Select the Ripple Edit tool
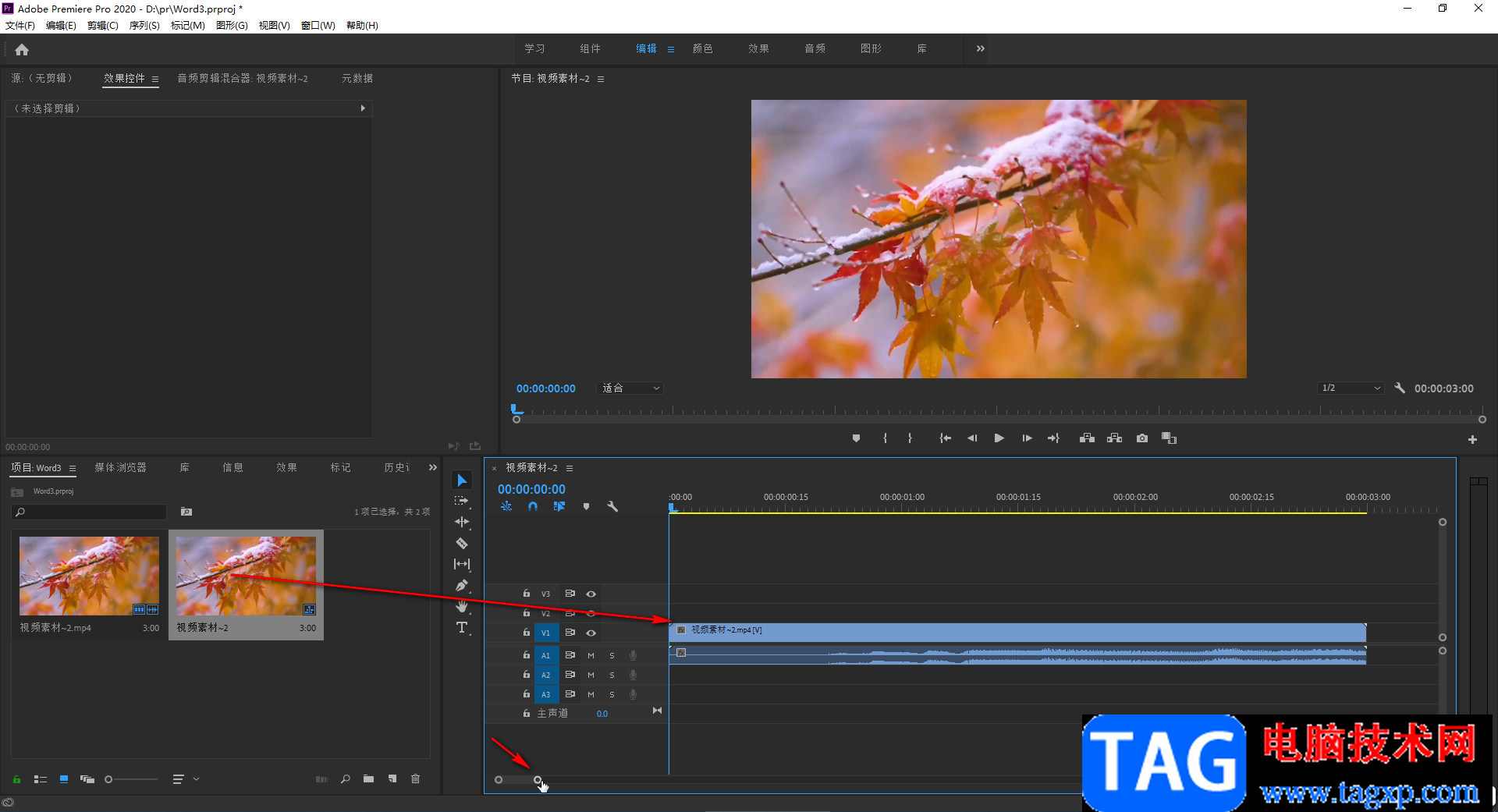Screen dimensions: 1498x812 tap(462, 522)
